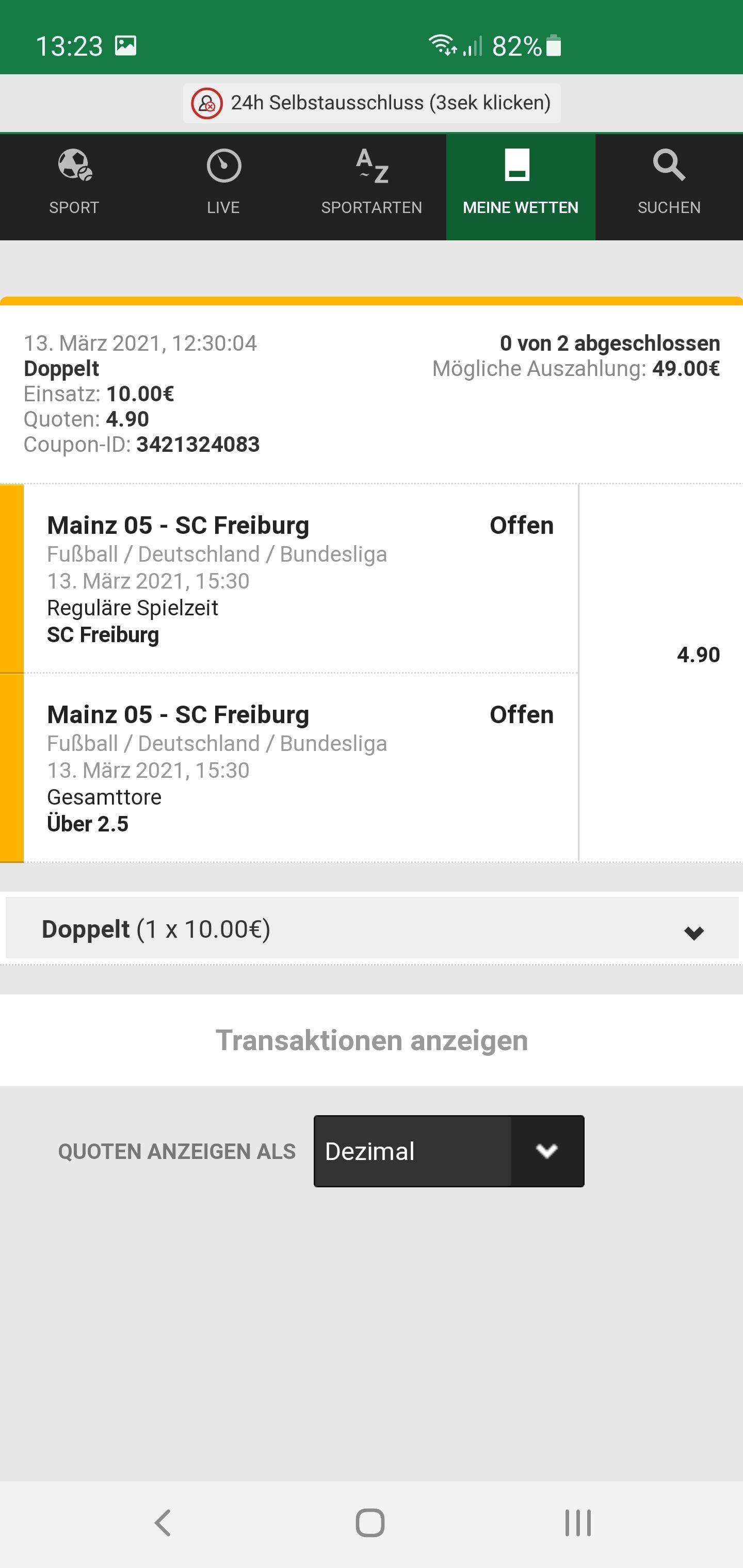Tap the Live clock icon
743x1568 pixels.
(223, 165)
